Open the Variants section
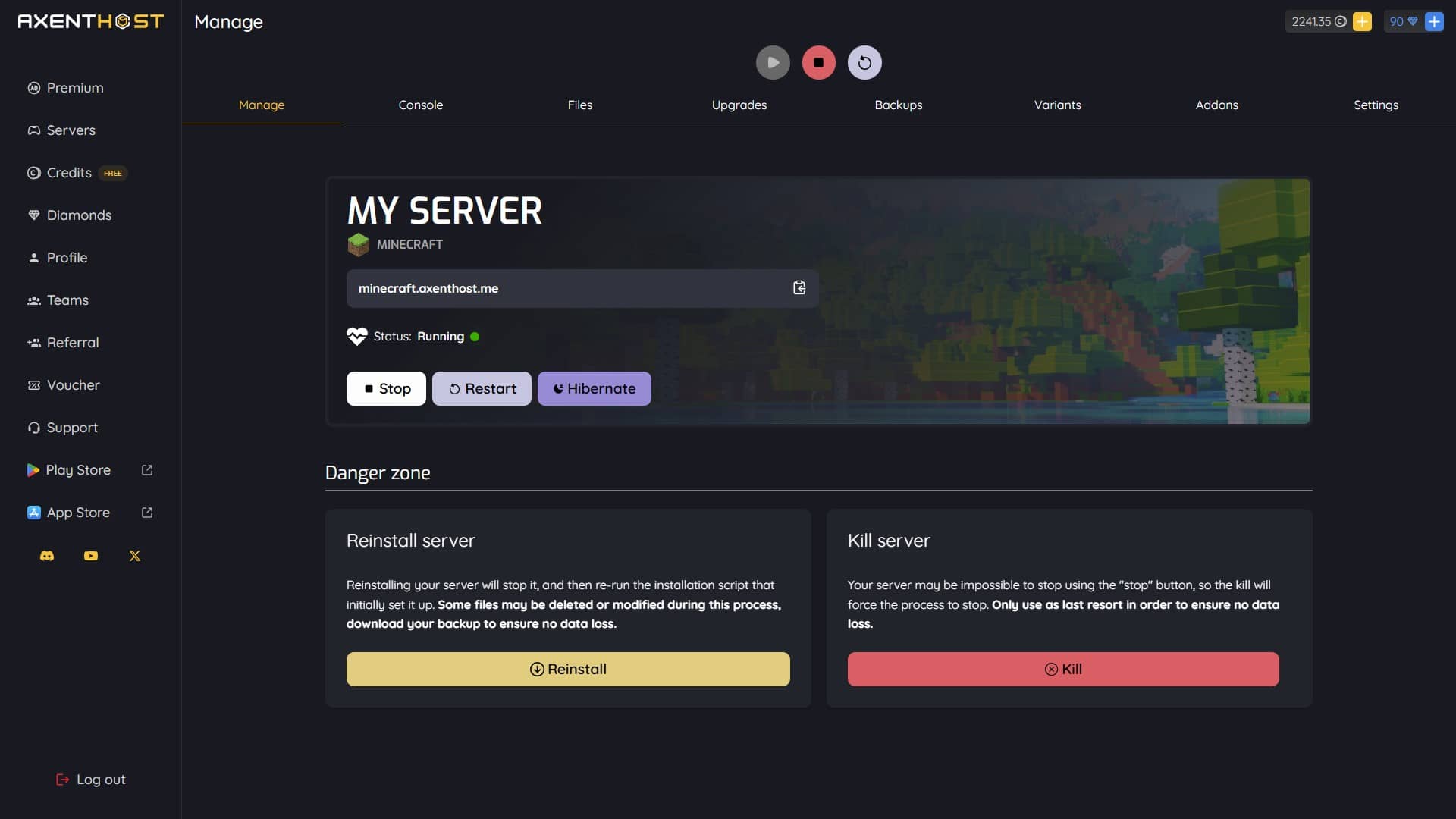 [1057, 104]
